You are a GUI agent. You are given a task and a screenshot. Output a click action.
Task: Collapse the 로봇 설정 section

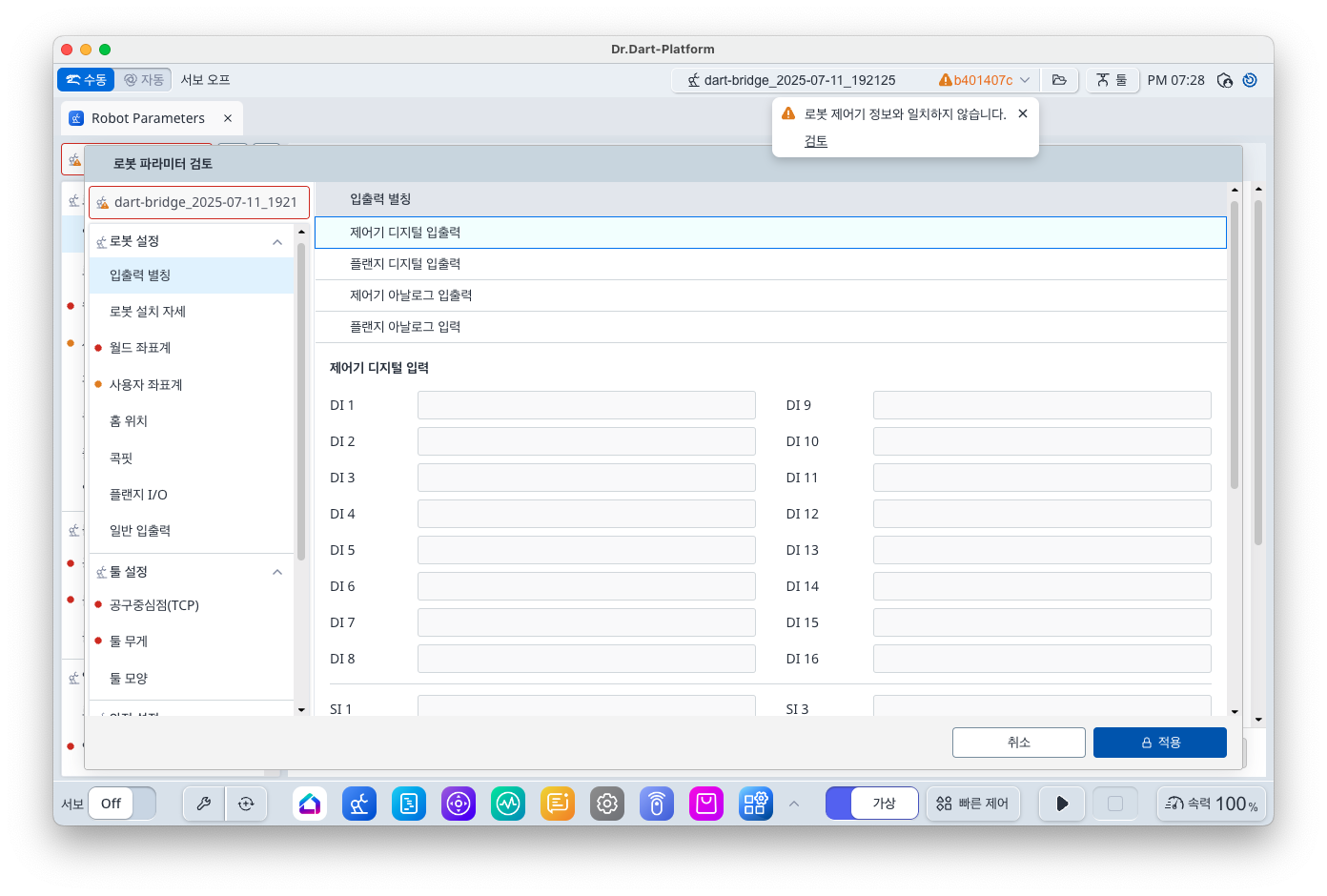coord(277,242)
